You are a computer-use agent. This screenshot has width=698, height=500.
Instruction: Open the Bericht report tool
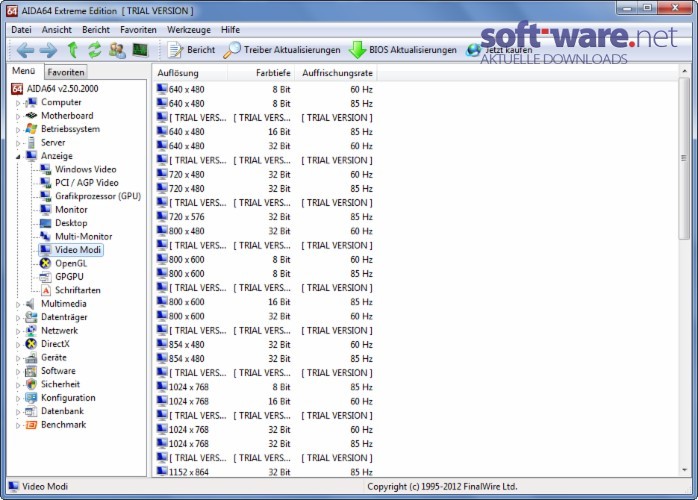coord(191,50)
